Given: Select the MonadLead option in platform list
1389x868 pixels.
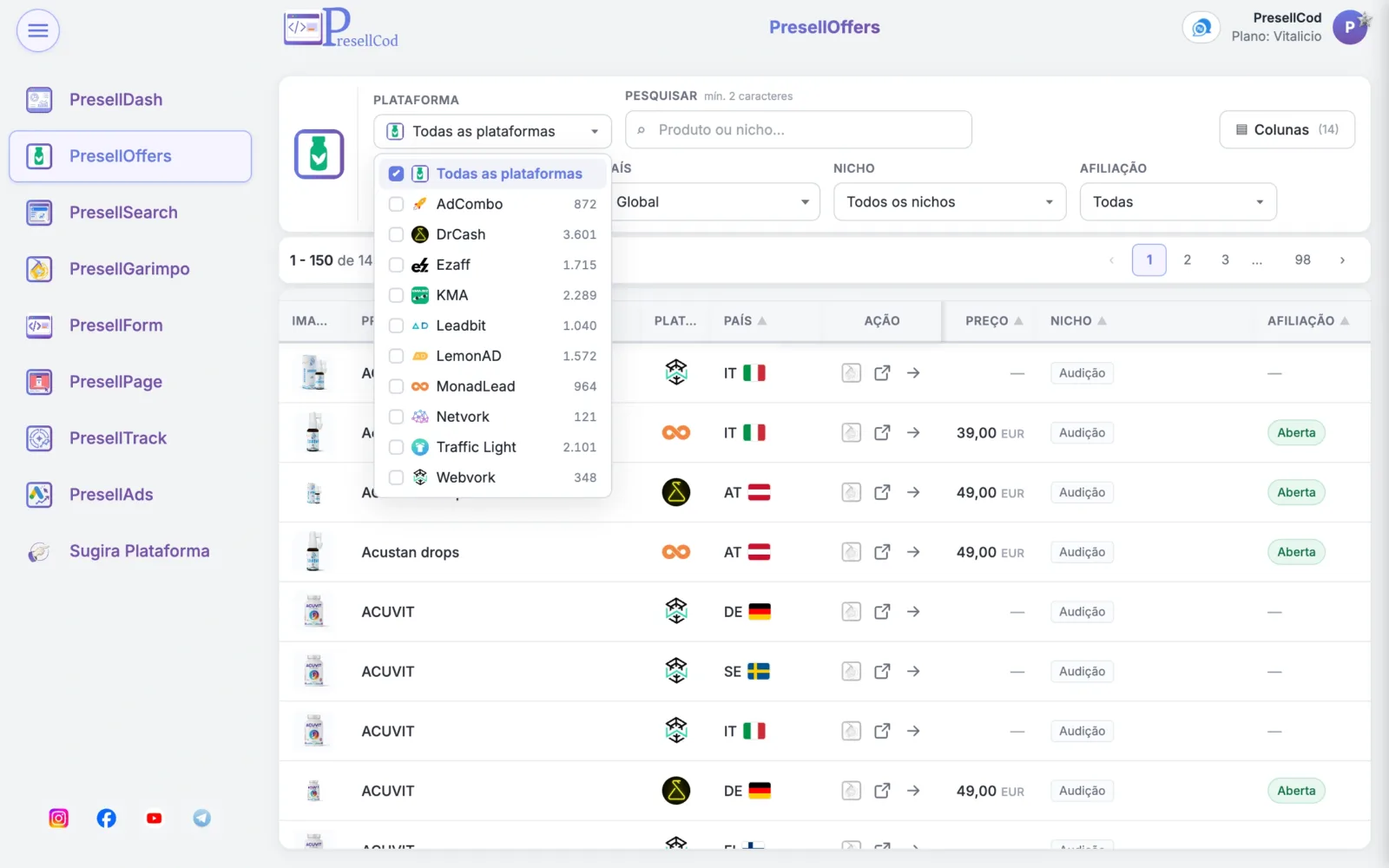Looking at the screenshot, I should (x=494, y=386).
